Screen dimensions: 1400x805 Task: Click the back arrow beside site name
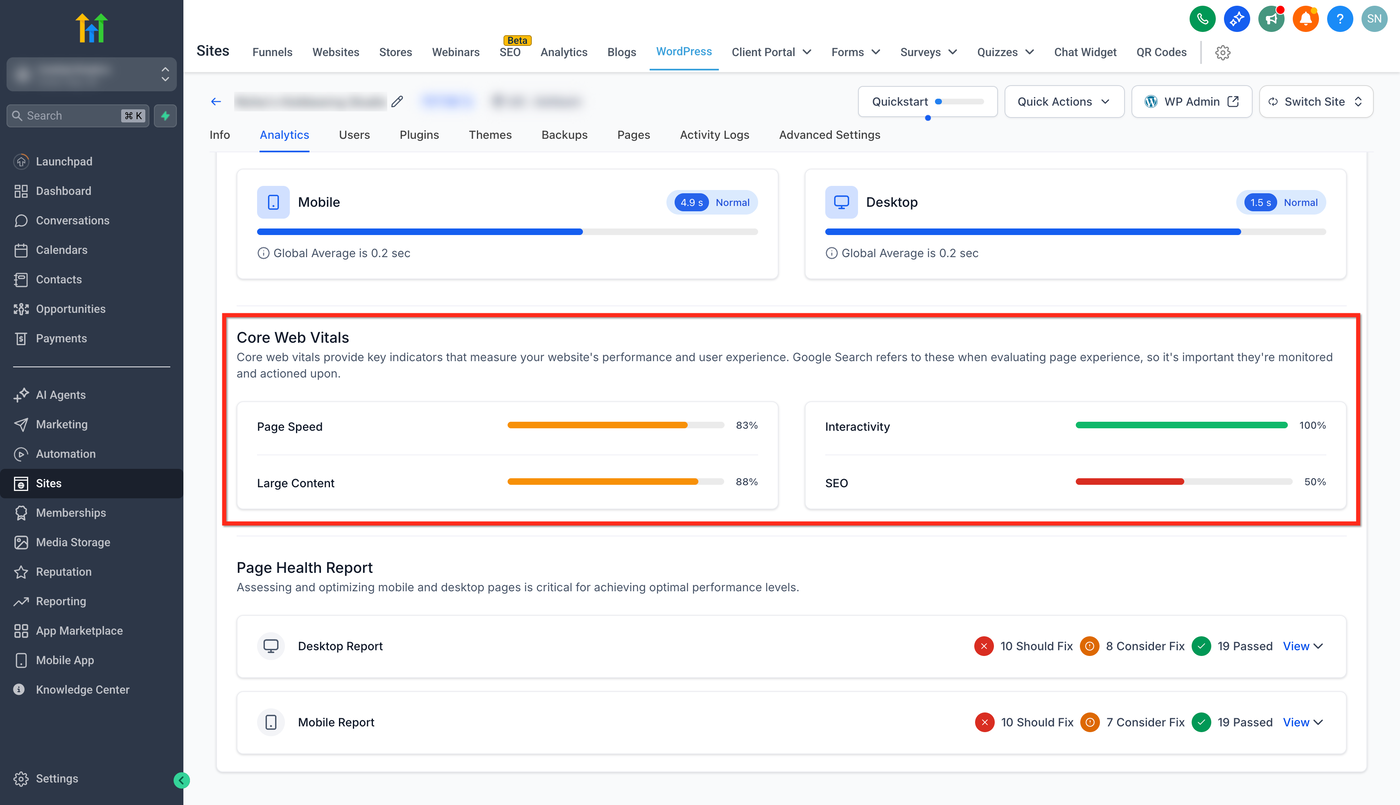pos(216,101)
